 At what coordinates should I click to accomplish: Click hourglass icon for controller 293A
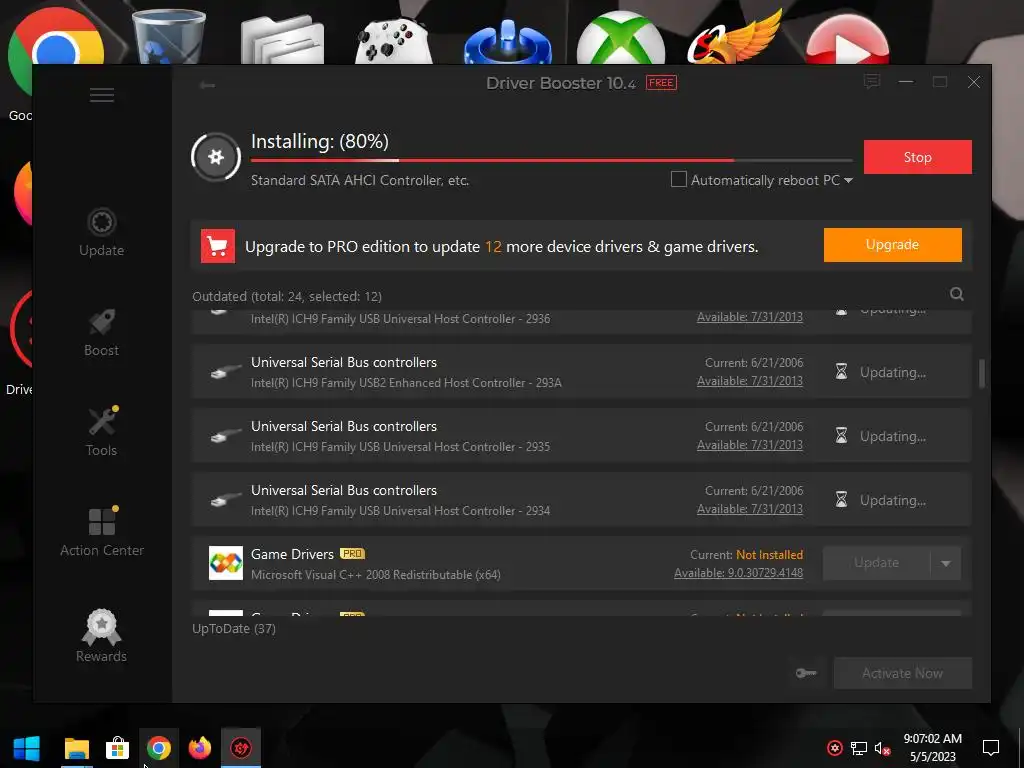coord(841,372)
